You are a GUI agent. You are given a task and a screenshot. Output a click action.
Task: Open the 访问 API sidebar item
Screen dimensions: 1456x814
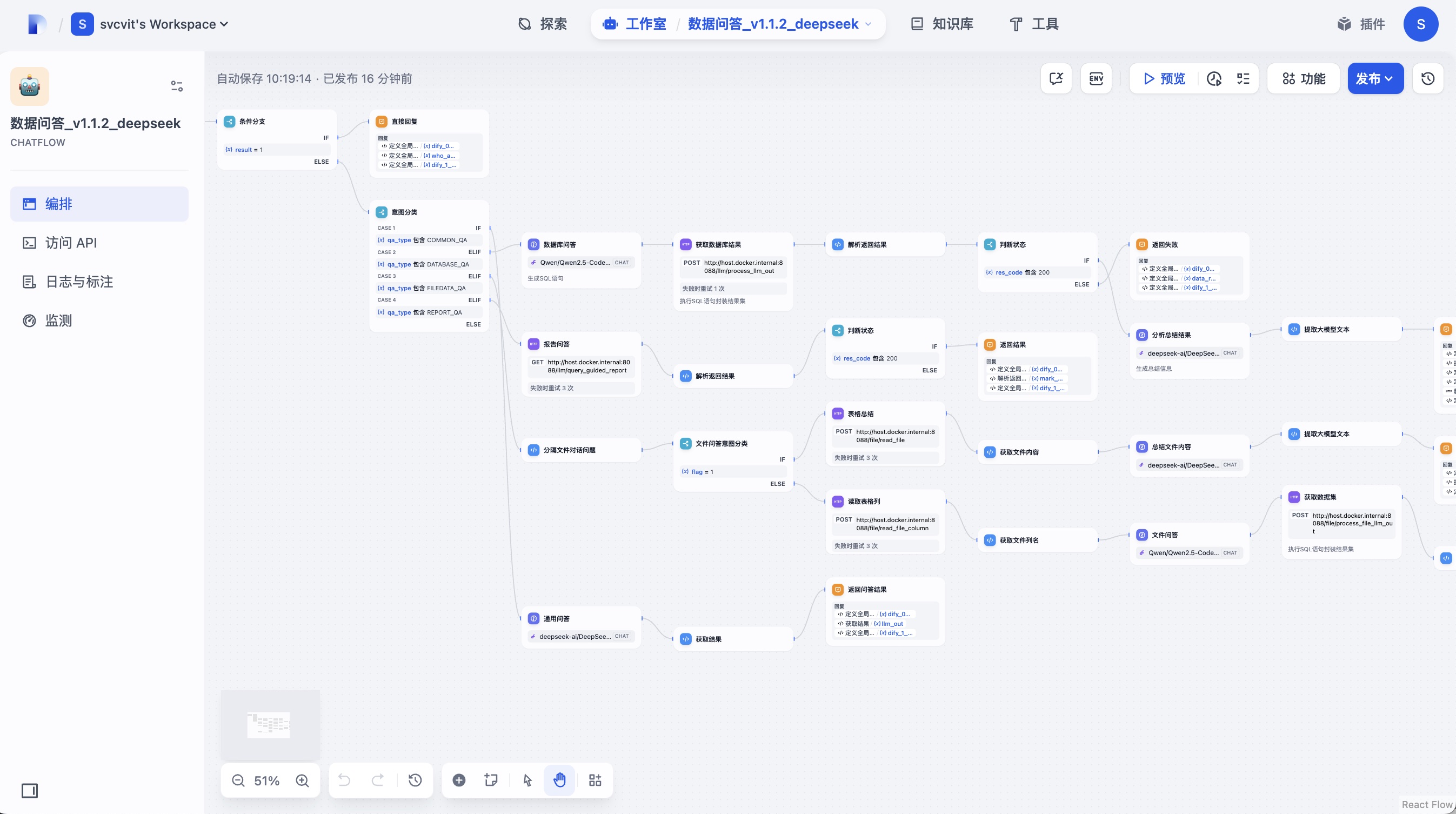[x=71, y=243]
